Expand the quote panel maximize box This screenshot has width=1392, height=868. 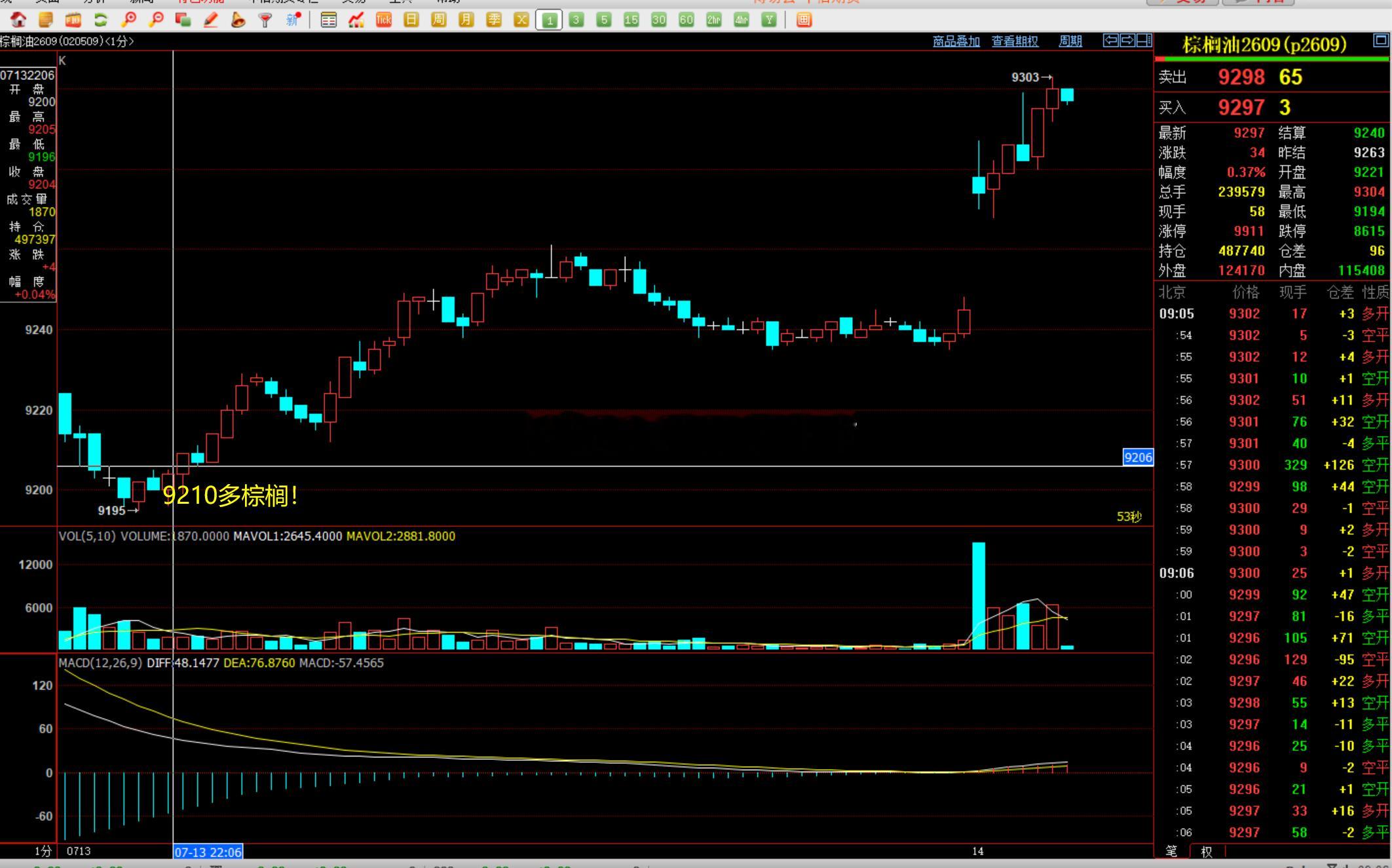click(1380, 41)
